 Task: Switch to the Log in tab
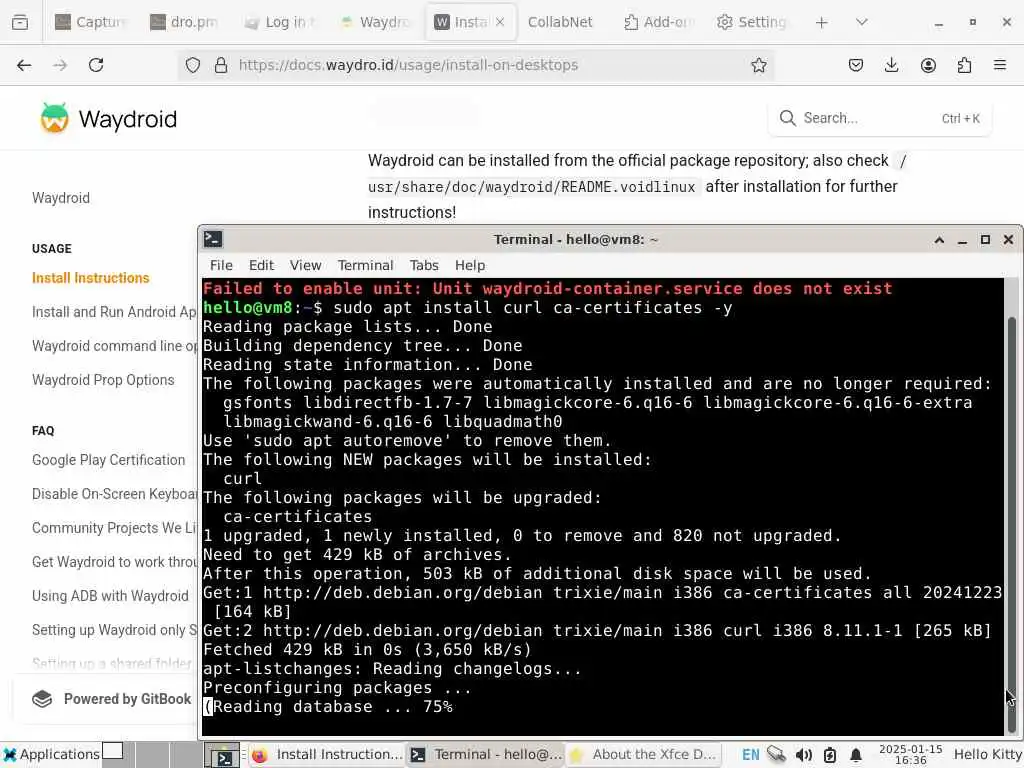(280, 22)
